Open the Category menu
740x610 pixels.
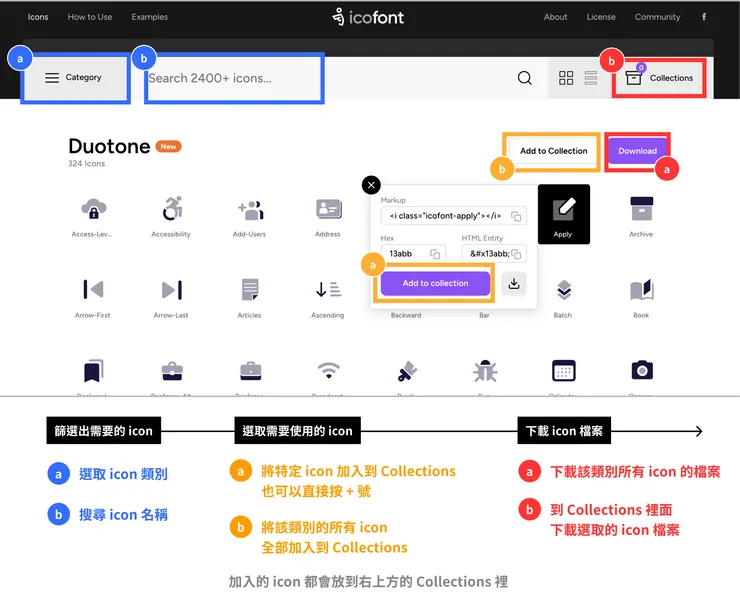pyautogui.click(x=75, y=77)
